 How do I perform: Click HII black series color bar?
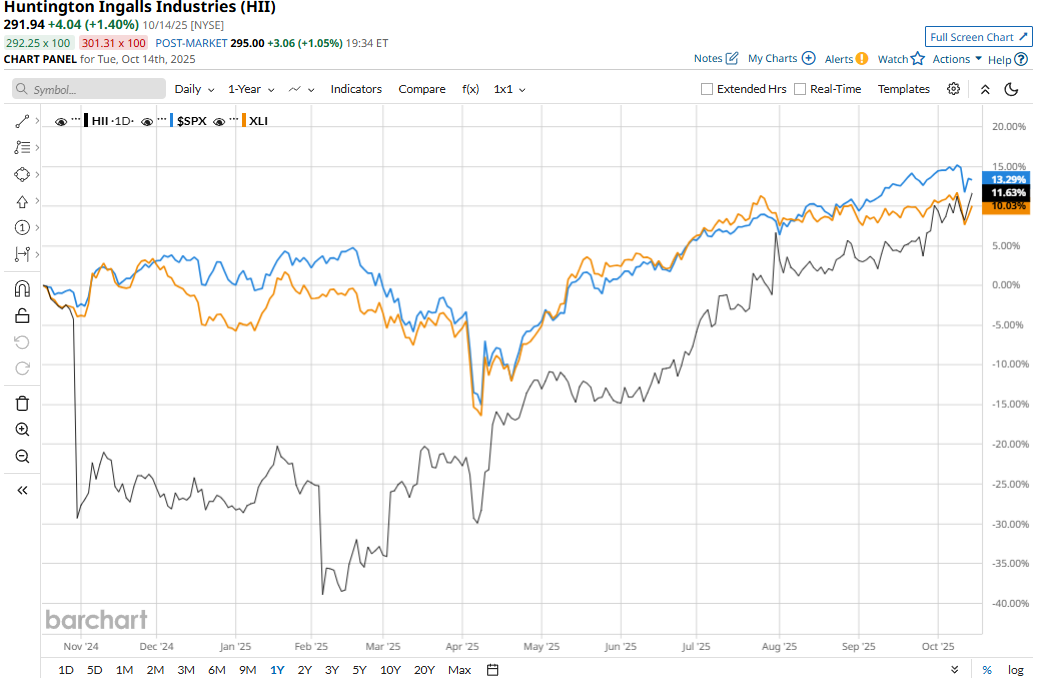[86, 120]
